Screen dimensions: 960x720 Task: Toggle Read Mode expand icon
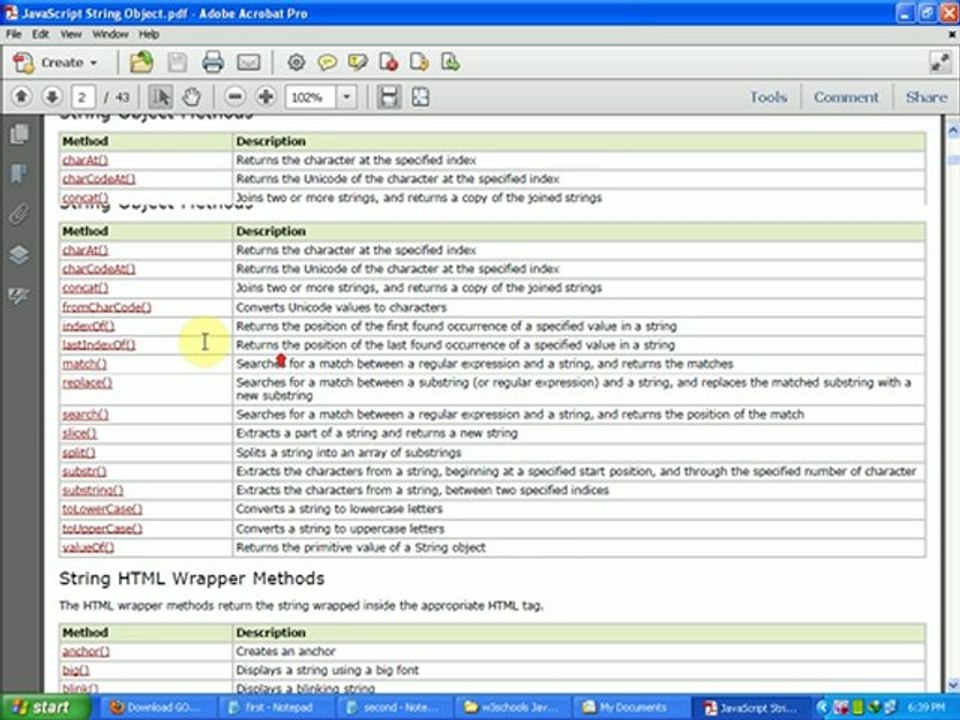pos(940,62)
